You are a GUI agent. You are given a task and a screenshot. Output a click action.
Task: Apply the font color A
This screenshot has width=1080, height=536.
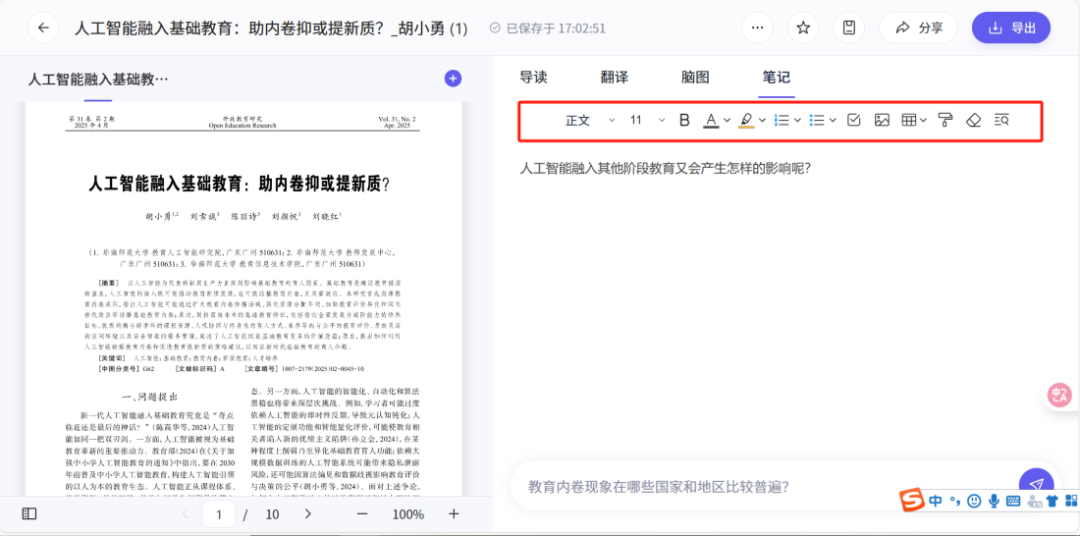coord(711,121)
